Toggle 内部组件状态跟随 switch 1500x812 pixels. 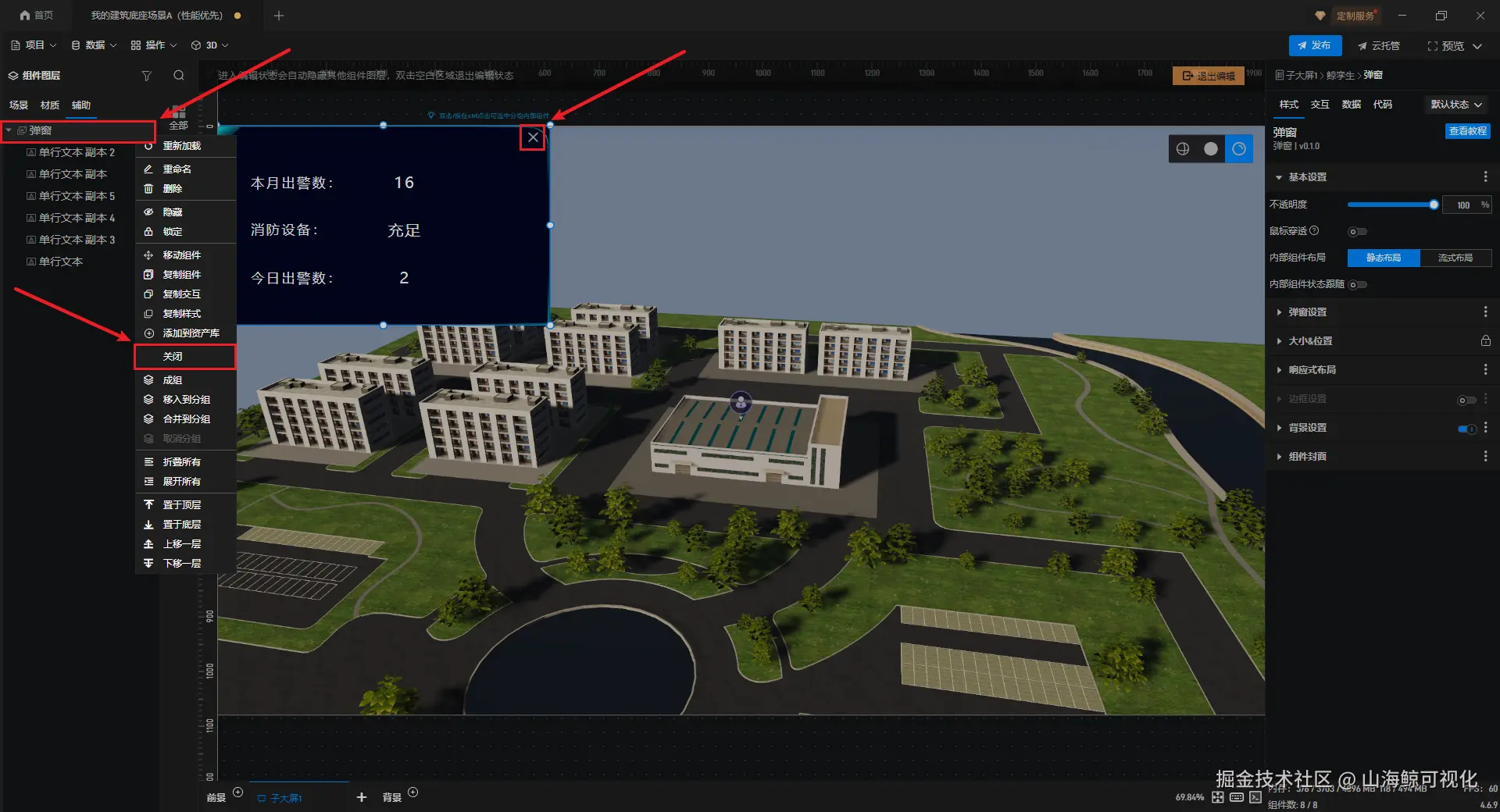pyautogui.click(x=1358, y=285)
